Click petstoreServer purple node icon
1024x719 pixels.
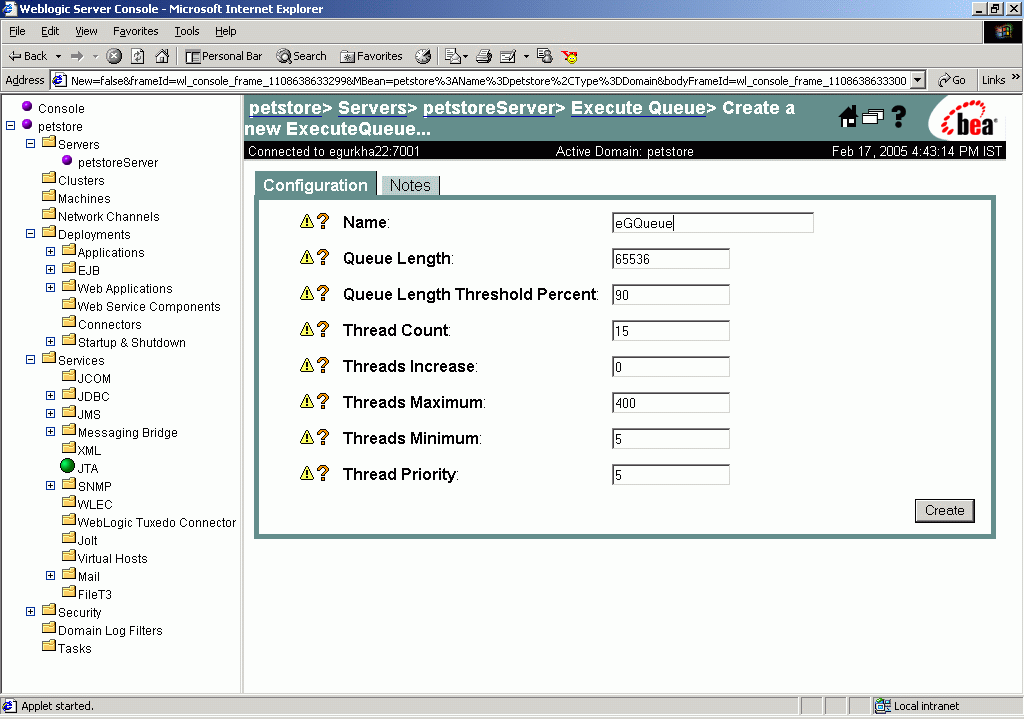pyautogui.click(x=67, y=160)
